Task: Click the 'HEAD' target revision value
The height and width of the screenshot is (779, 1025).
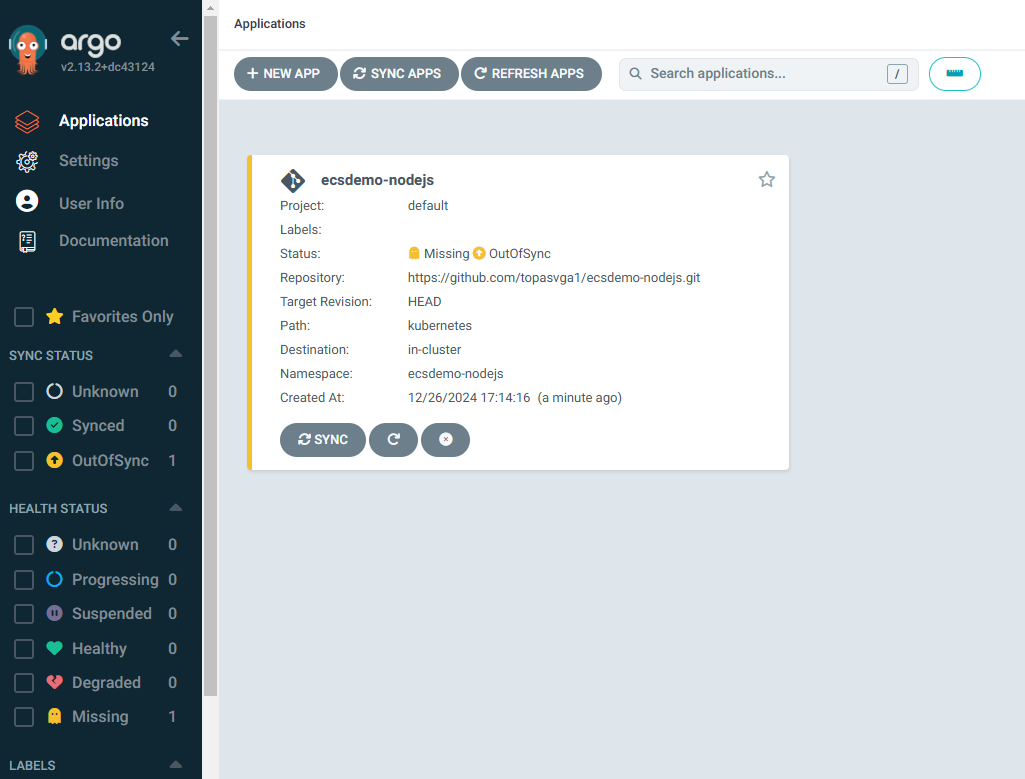Action: coord(425,301)
